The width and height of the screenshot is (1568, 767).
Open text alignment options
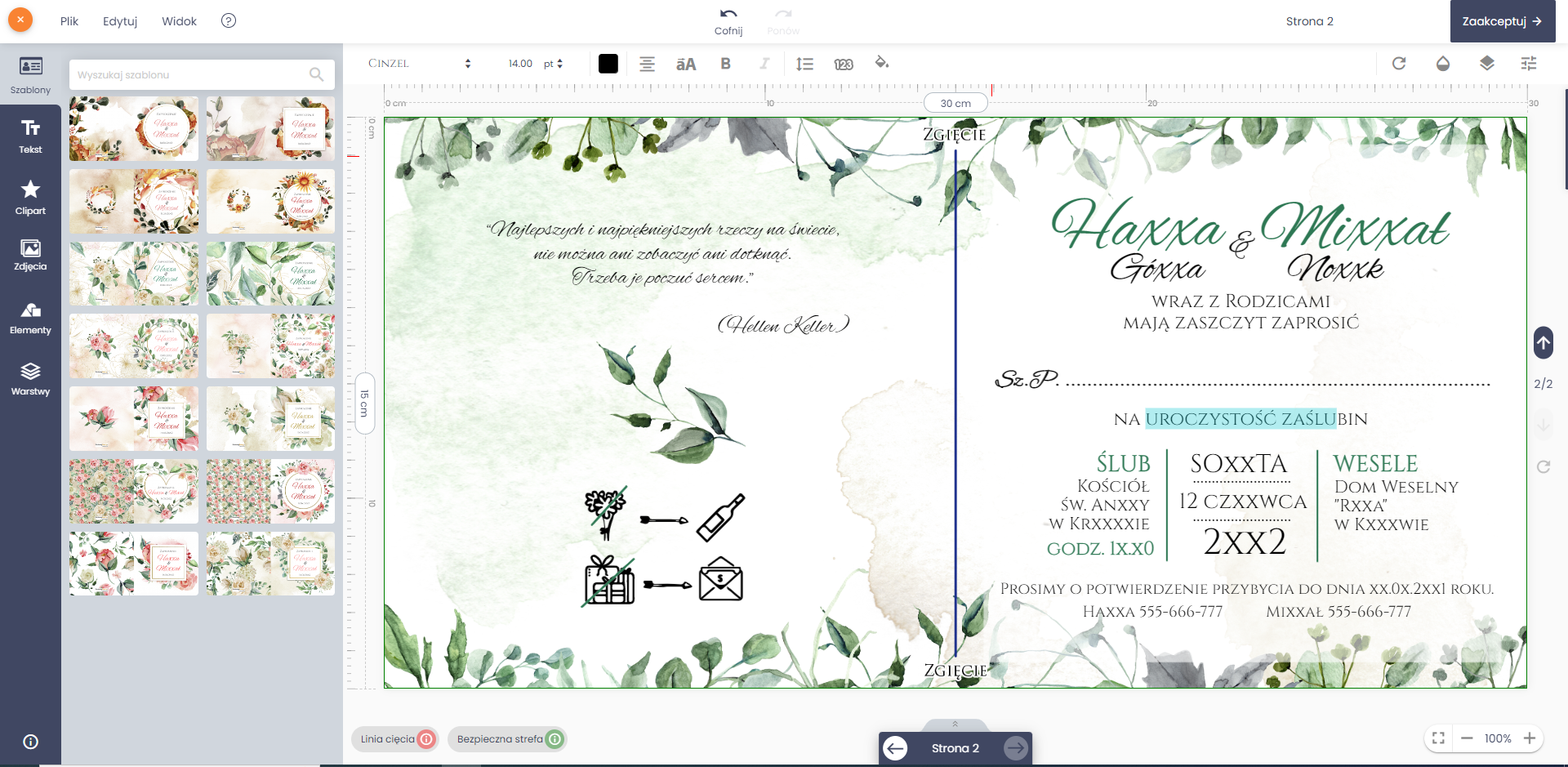647,64
